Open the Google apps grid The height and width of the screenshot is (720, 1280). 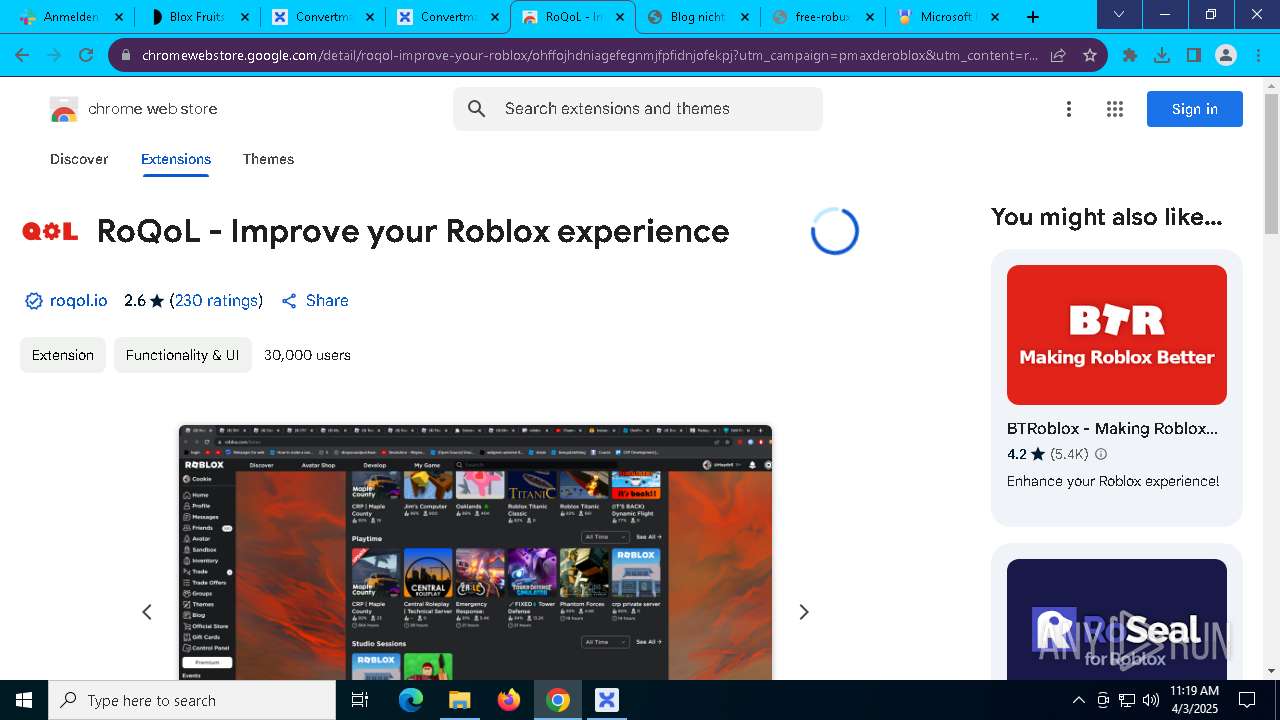[x=1115, y=109]
